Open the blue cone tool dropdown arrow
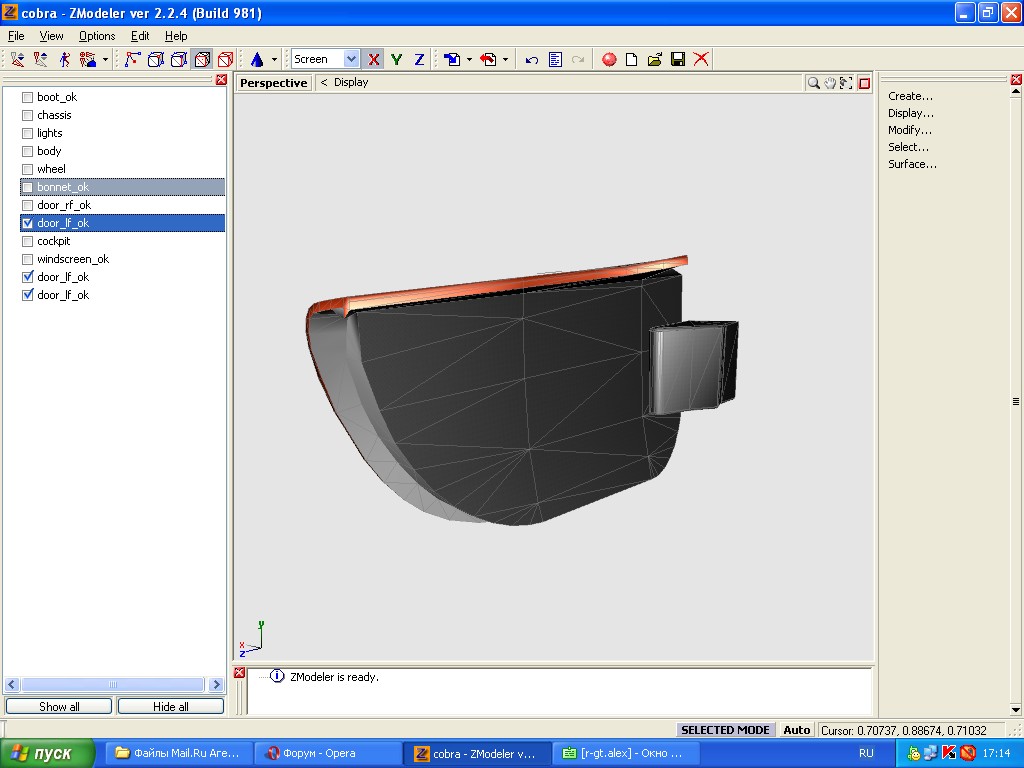This screenshot has width=1024, height=768. click(x=274, y=60)
